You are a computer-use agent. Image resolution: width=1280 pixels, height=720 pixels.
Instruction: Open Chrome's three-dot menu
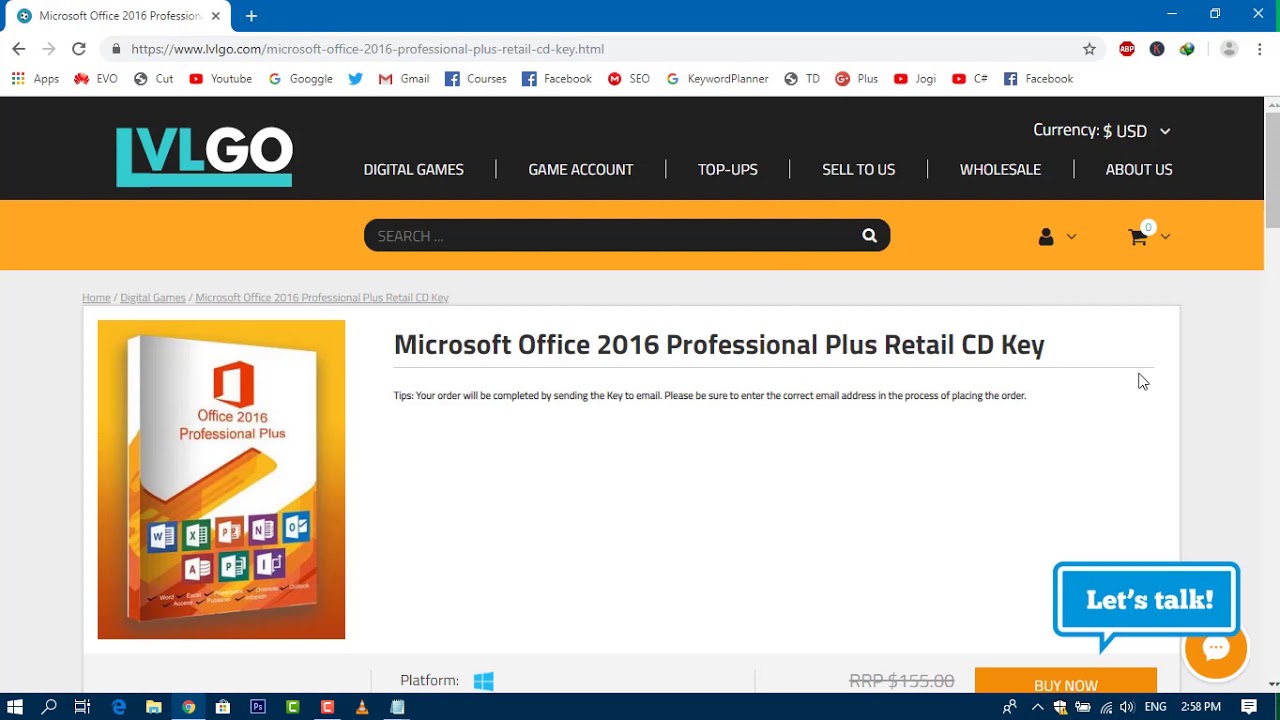click(1260, 49)
